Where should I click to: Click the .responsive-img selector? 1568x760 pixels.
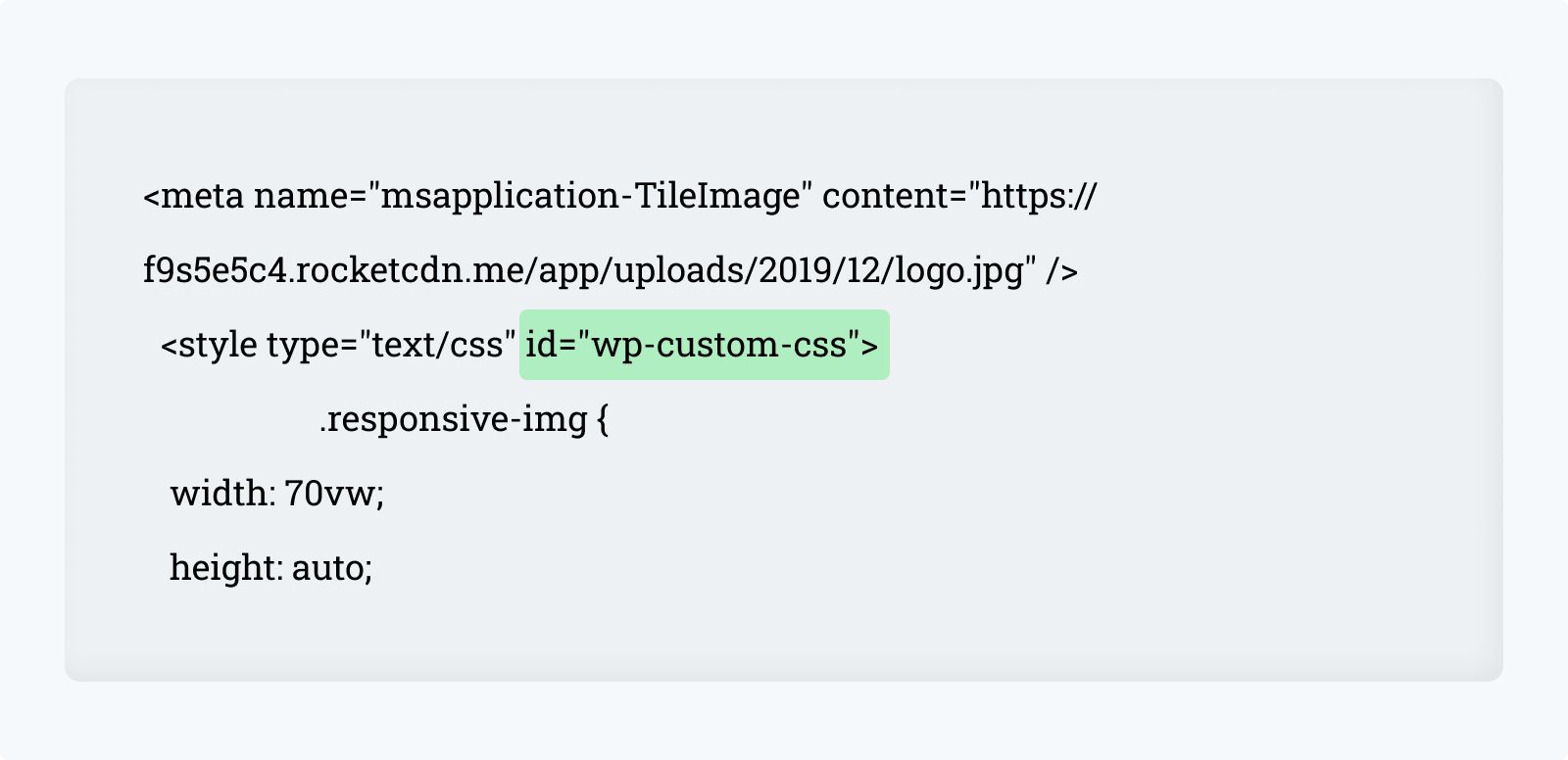click(453, 419)
